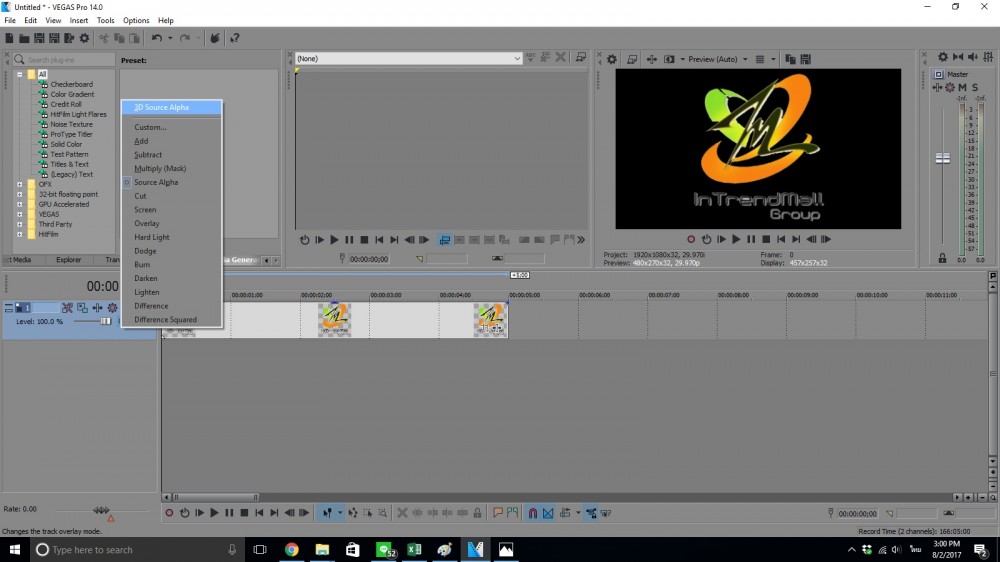
Task: Open the Insert menu
Action: click(x=78, y=20)
